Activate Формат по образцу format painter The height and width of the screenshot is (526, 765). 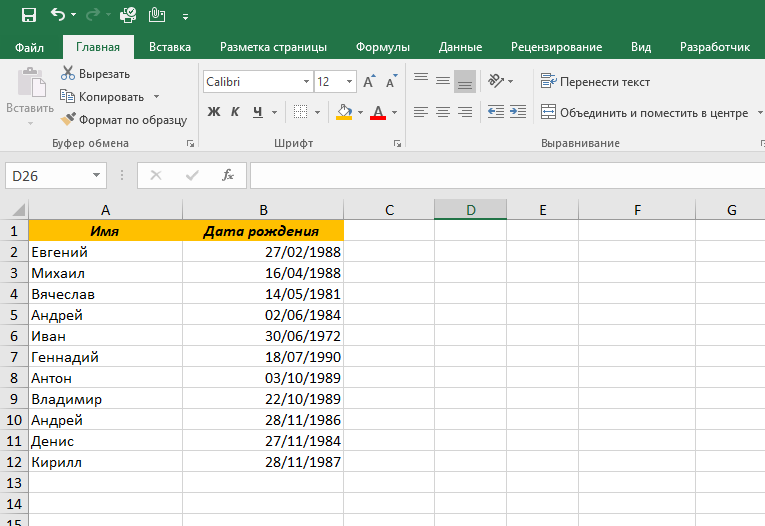click(124, 120)
